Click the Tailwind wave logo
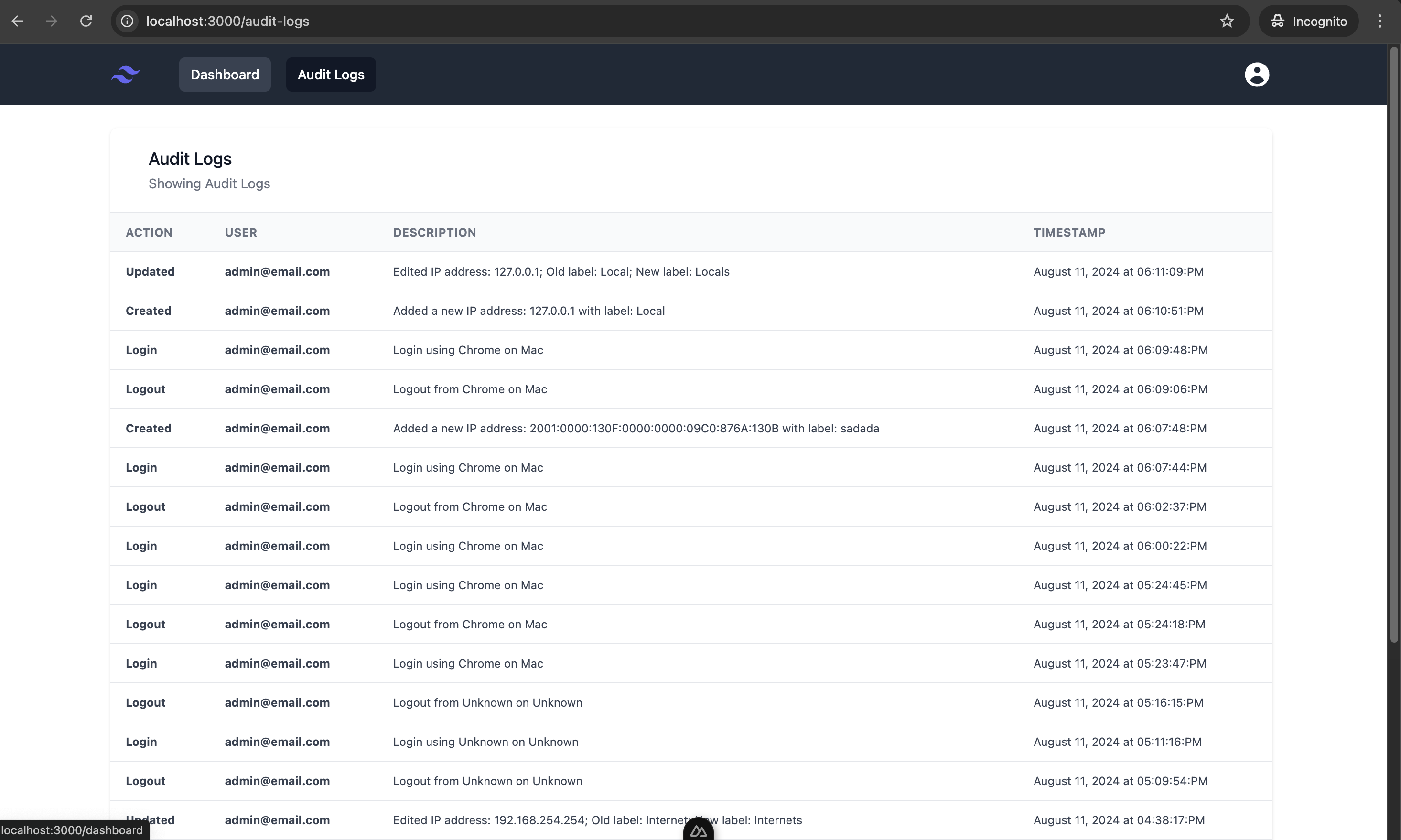The height and width of the screenshot is (840, 1401). click(126, 74)
